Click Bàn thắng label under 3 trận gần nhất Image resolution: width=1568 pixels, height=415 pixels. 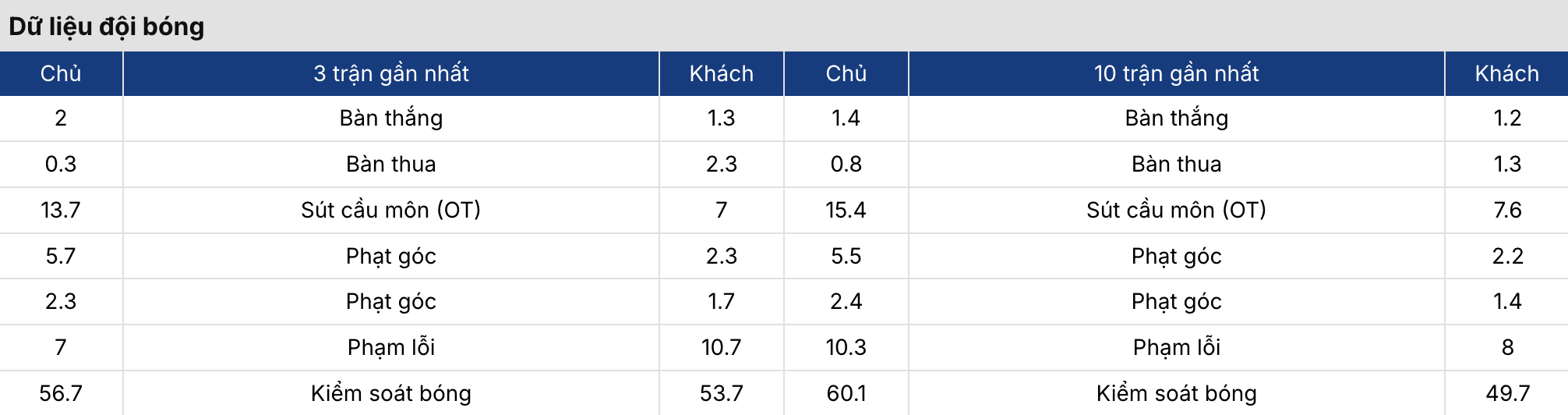(391, 119)
